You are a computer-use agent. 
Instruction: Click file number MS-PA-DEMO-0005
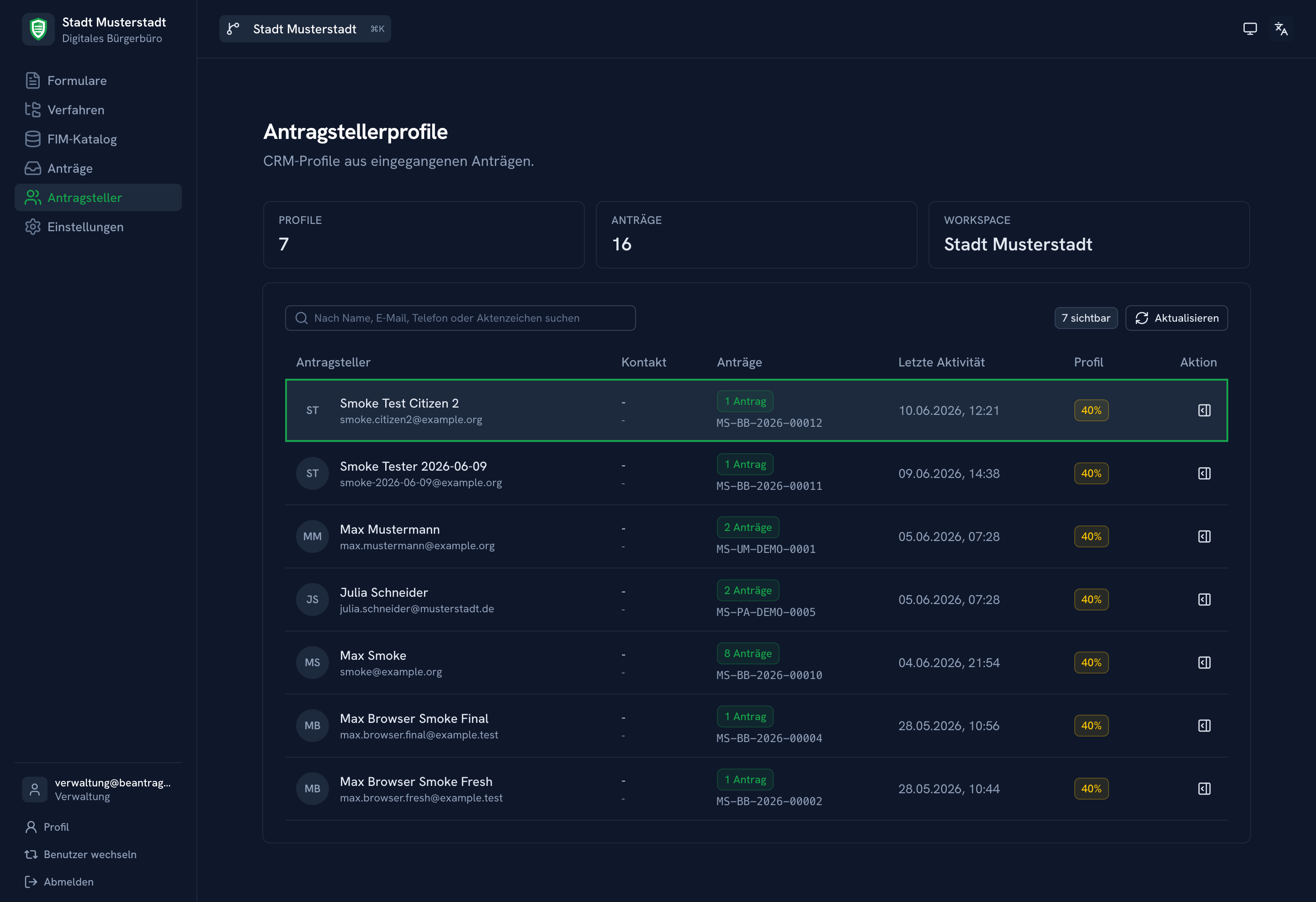click(765, 612)
